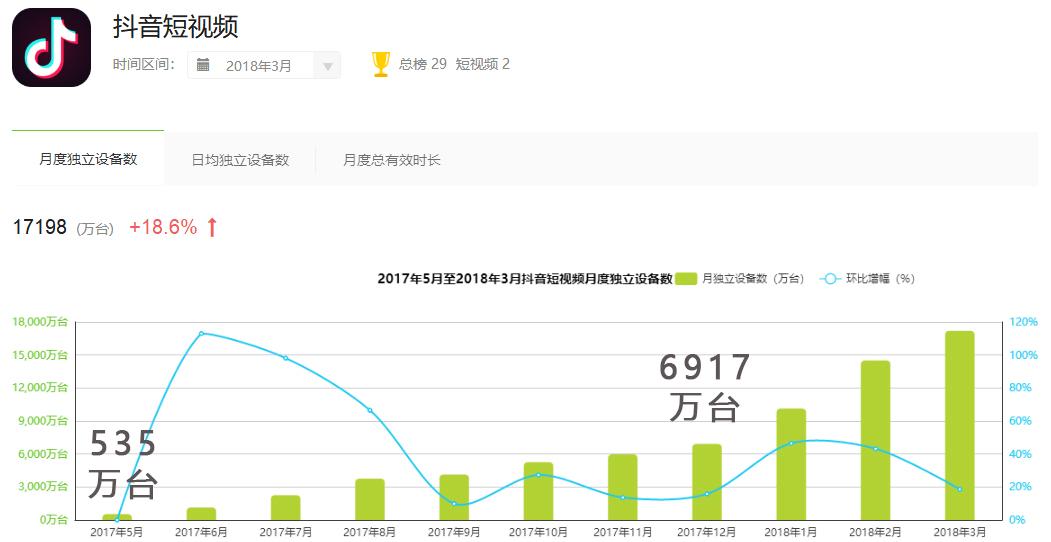The image size is (1051, 542).
Task: Click the 2017年8月 green bar
Action: pos(370,499)
